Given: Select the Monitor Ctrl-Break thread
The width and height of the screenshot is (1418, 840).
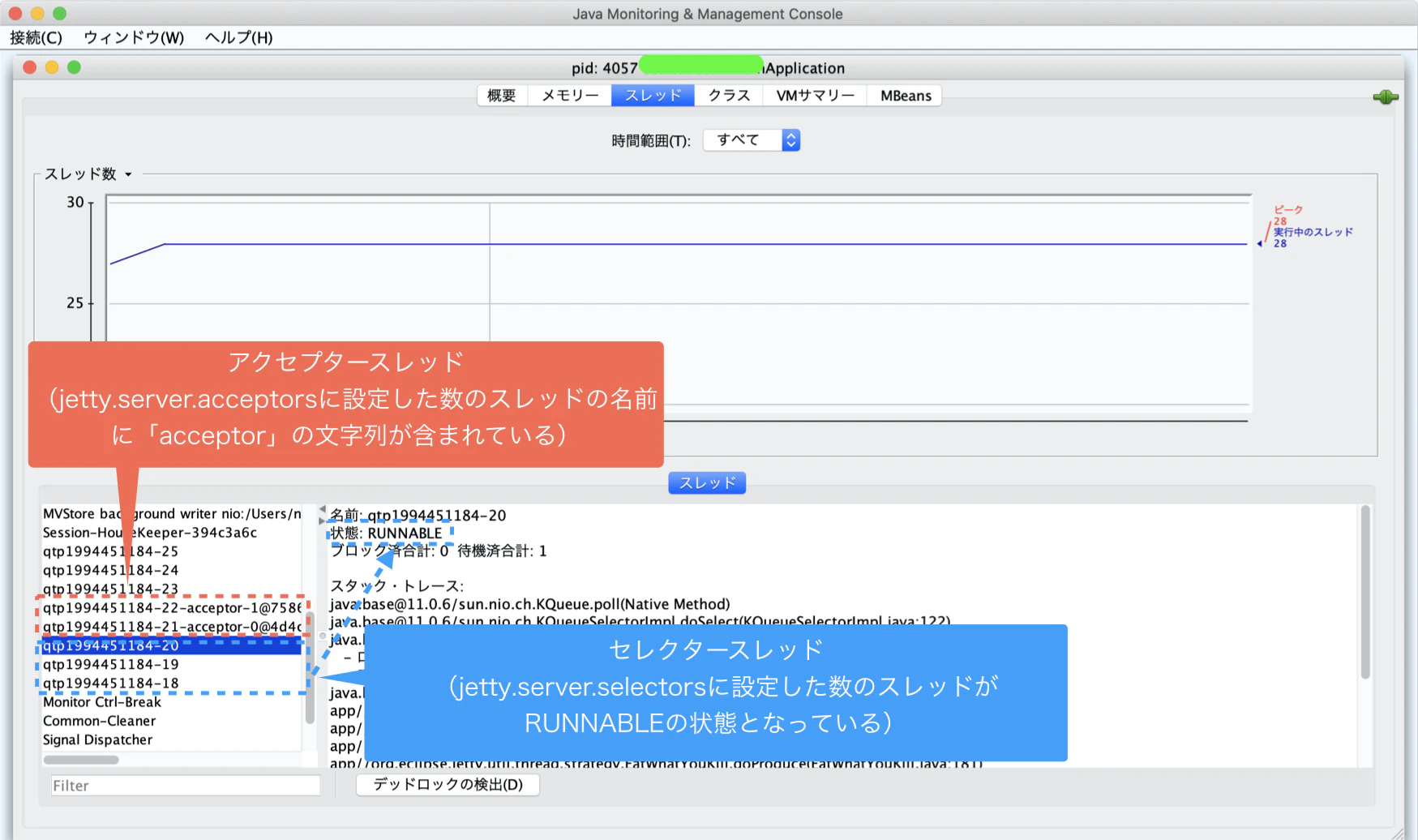Looking at the screenshot, I should click(x=172, y=702).
